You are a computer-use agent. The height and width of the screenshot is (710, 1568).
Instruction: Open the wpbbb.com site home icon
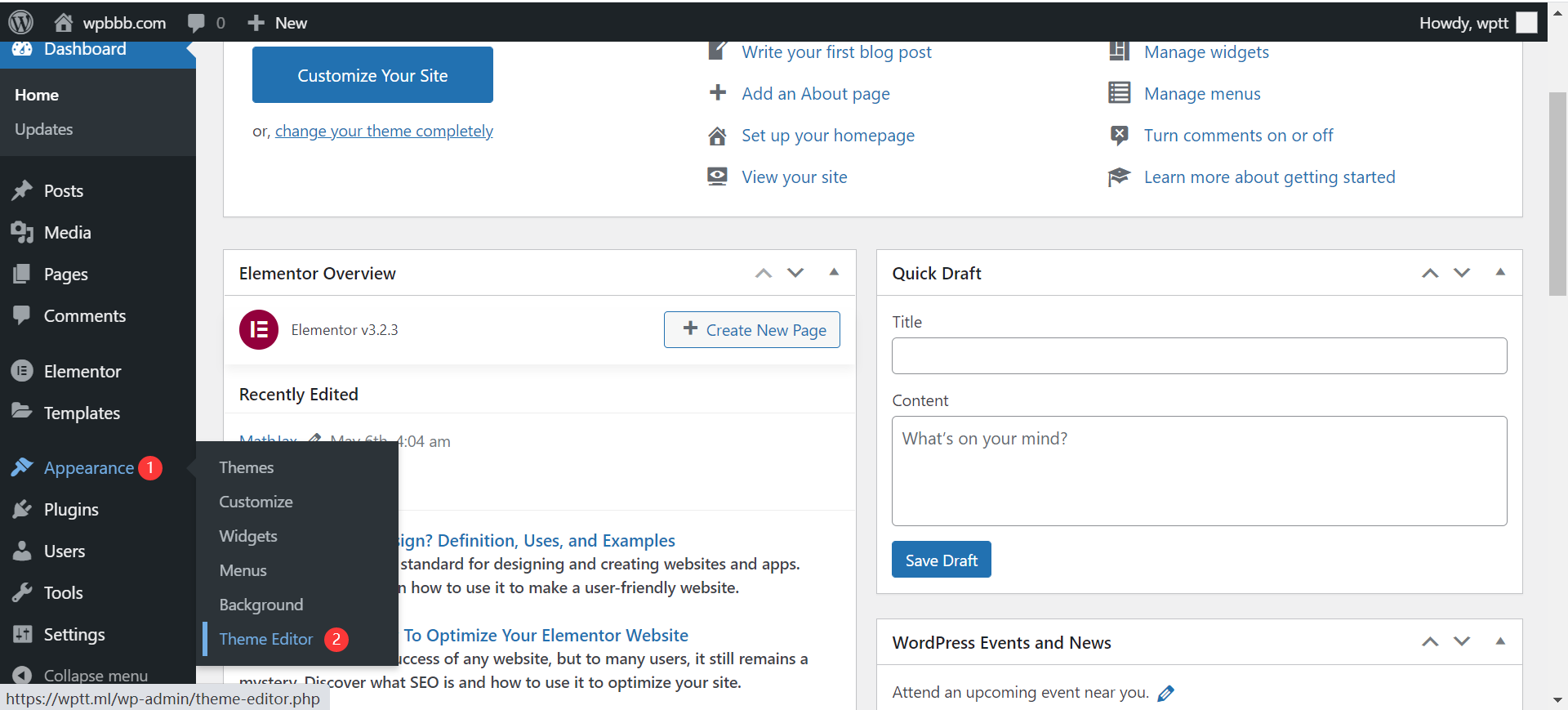[x=64, y=22]
